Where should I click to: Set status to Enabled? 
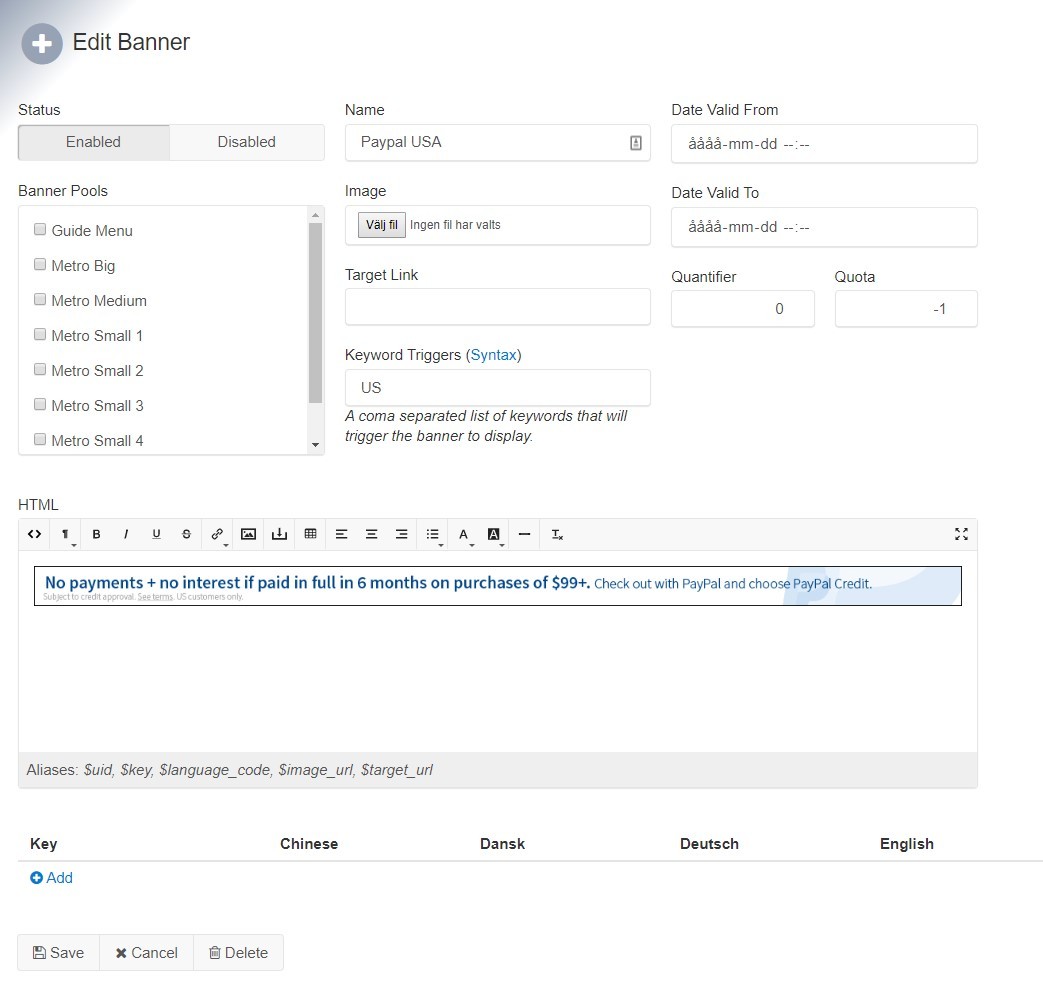pyautogui.click(x=93, y=142)
